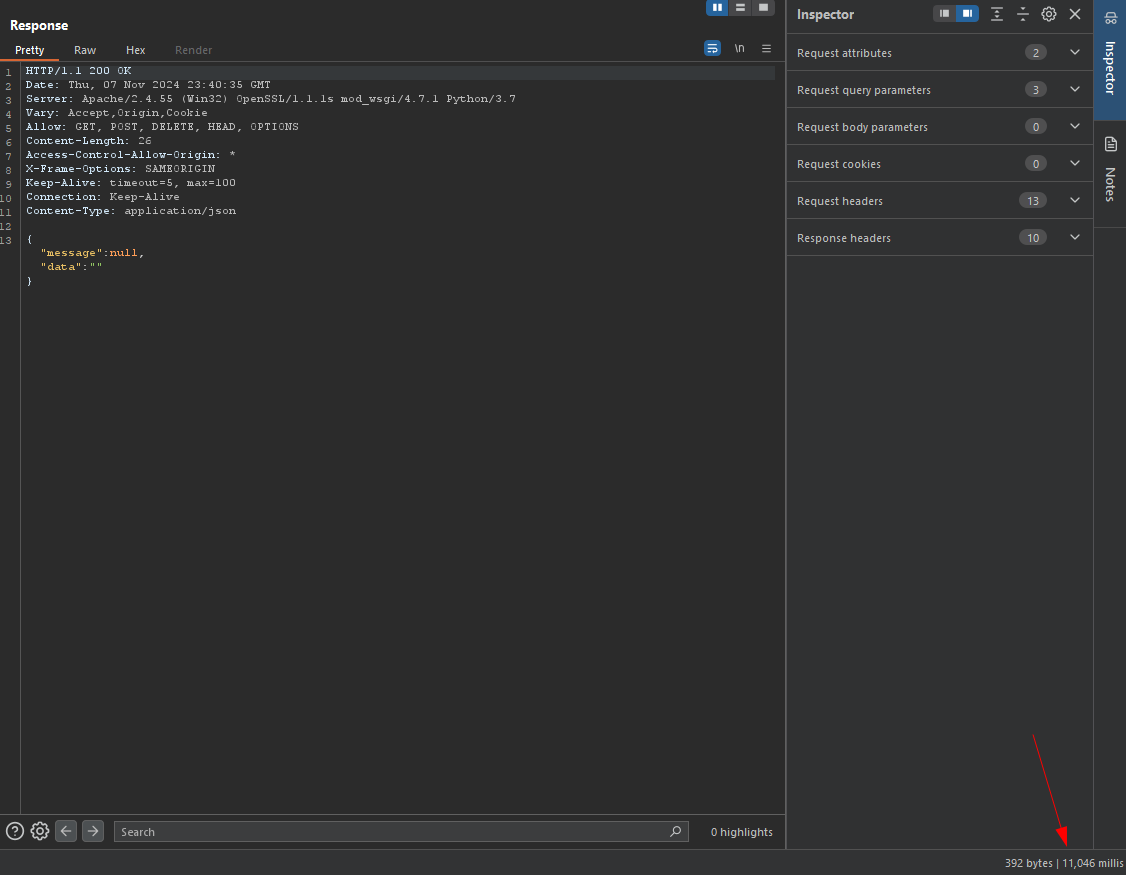The image size is (1126, 875).
Task: Switch to side-by-side request/response layout
Action: pos(717,7)
